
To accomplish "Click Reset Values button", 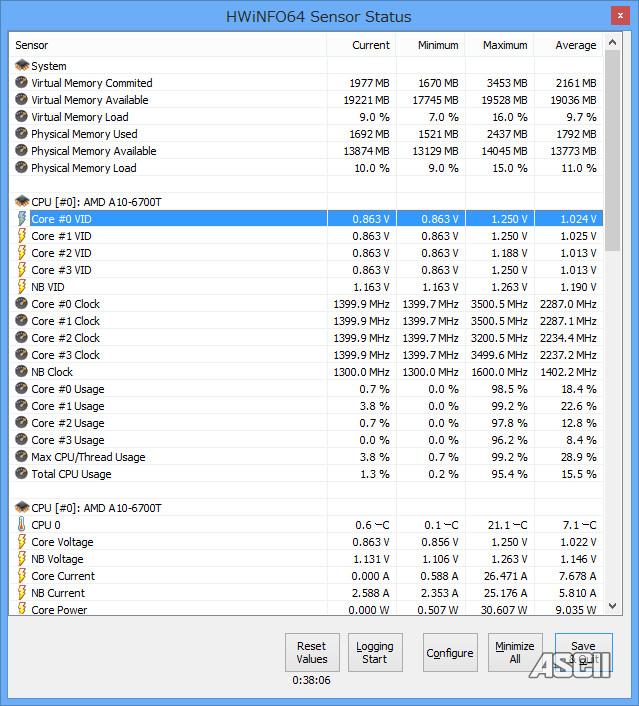I will (x=312, y=652).
